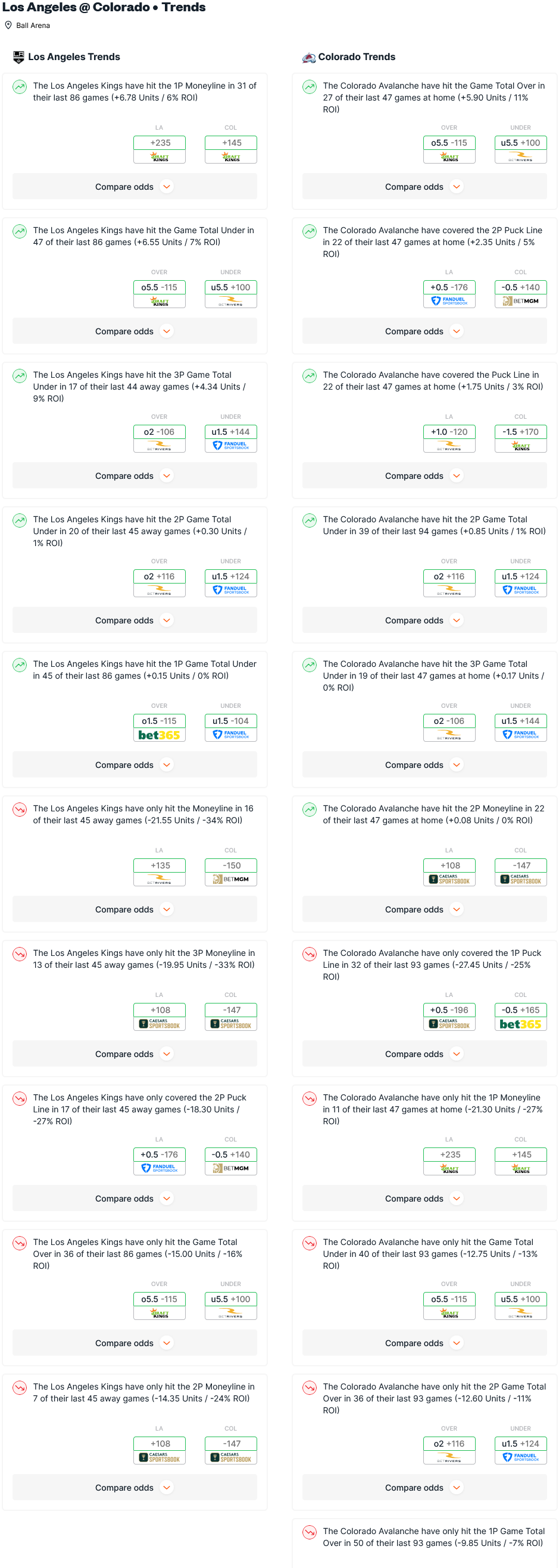Click Caesars Sportsbook logo under Avalanche 2P Moneyline +108
The image size is (559, 1568).
[449, 879]
